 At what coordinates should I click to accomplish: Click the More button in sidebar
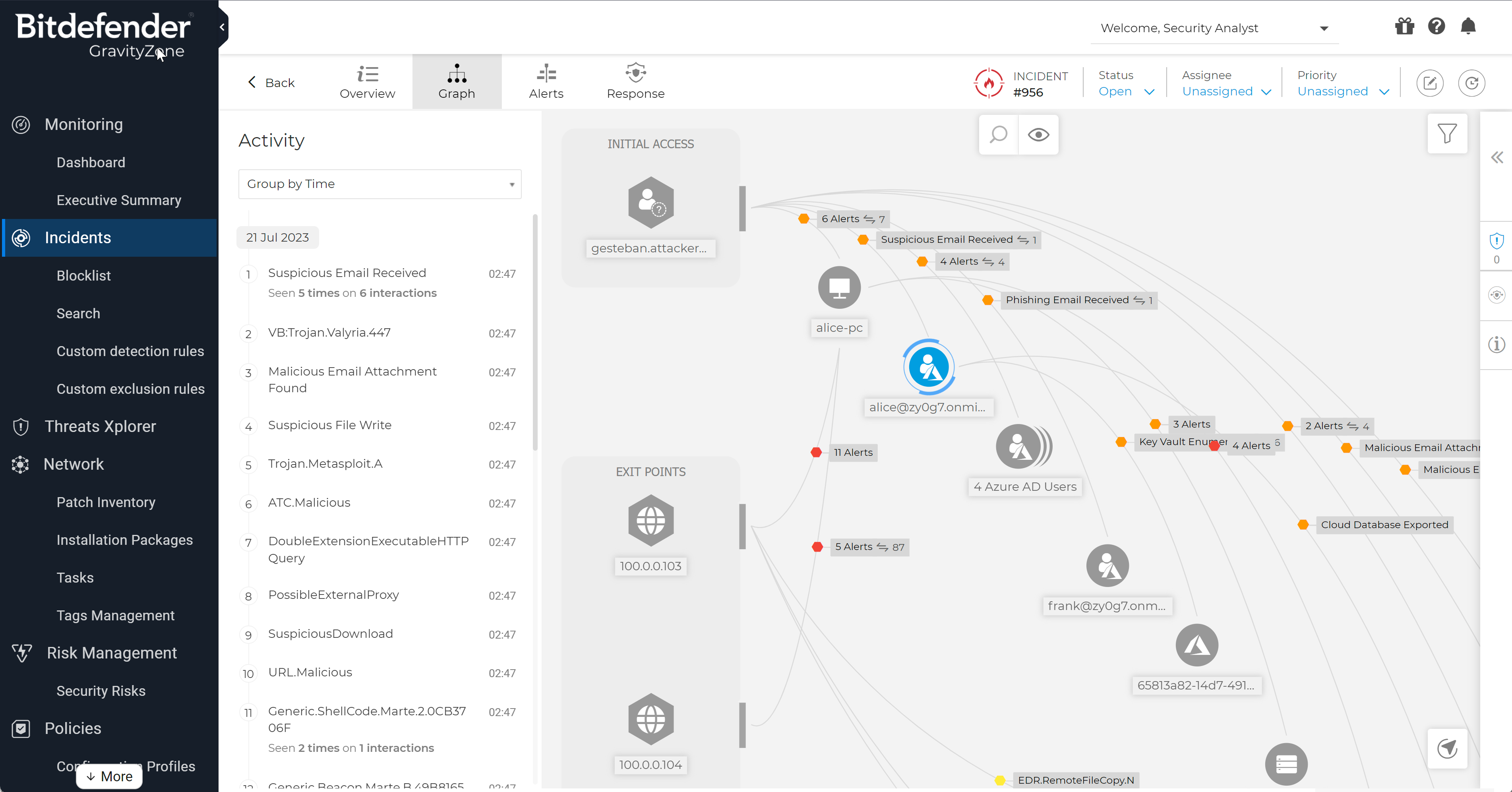pos(109,777)
